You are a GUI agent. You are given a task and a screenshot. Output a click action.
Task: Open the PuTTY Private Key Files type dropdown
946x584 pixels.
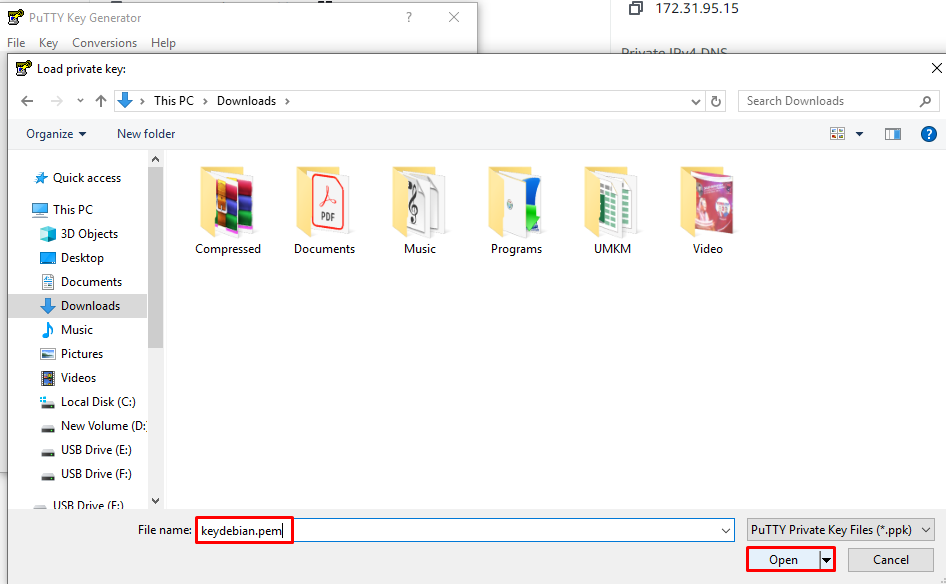coord(840,530)
